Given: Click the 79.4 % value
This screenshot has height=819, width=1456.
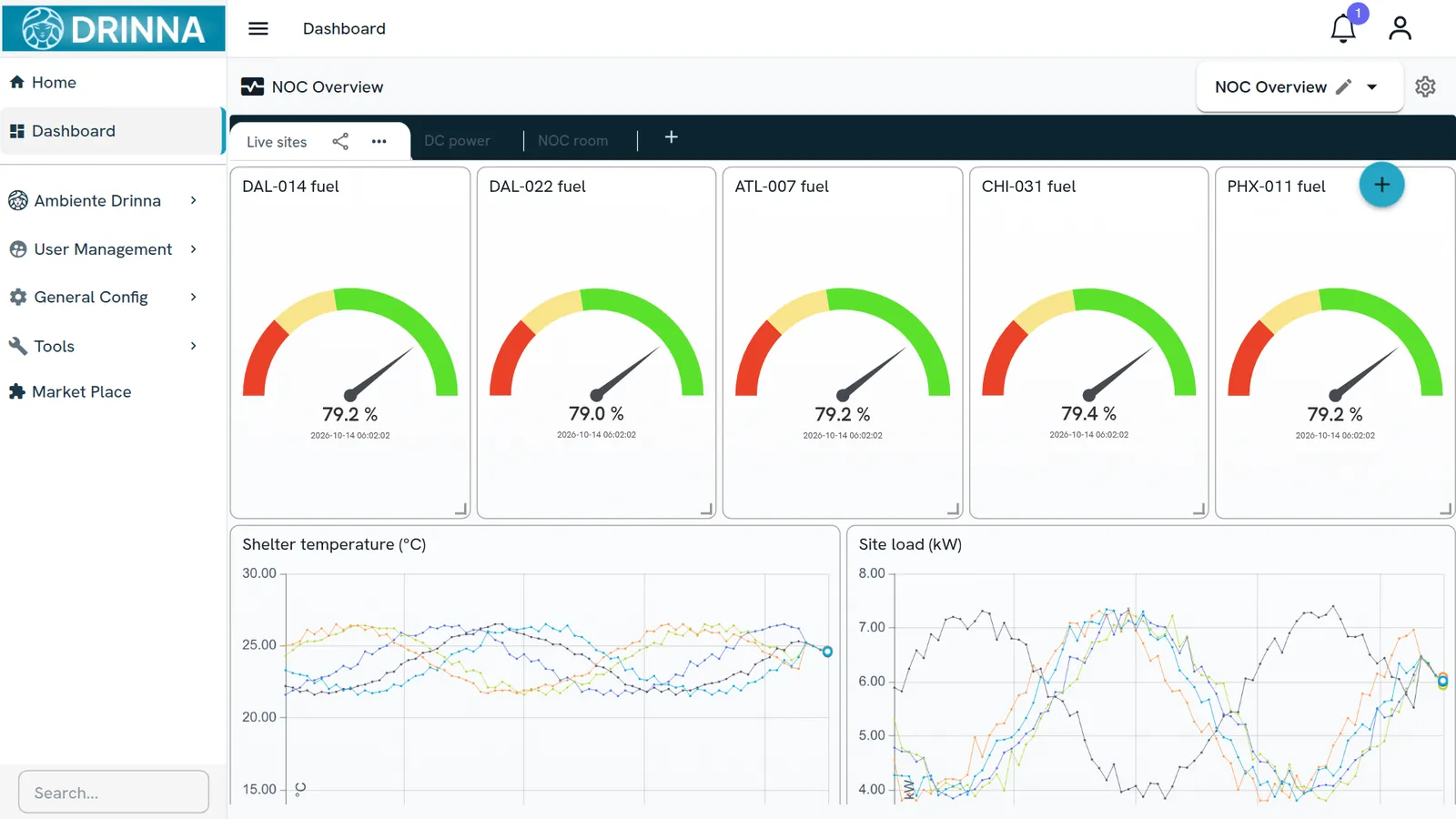Looking at the screenshot, I should [x=1088, y=414].
